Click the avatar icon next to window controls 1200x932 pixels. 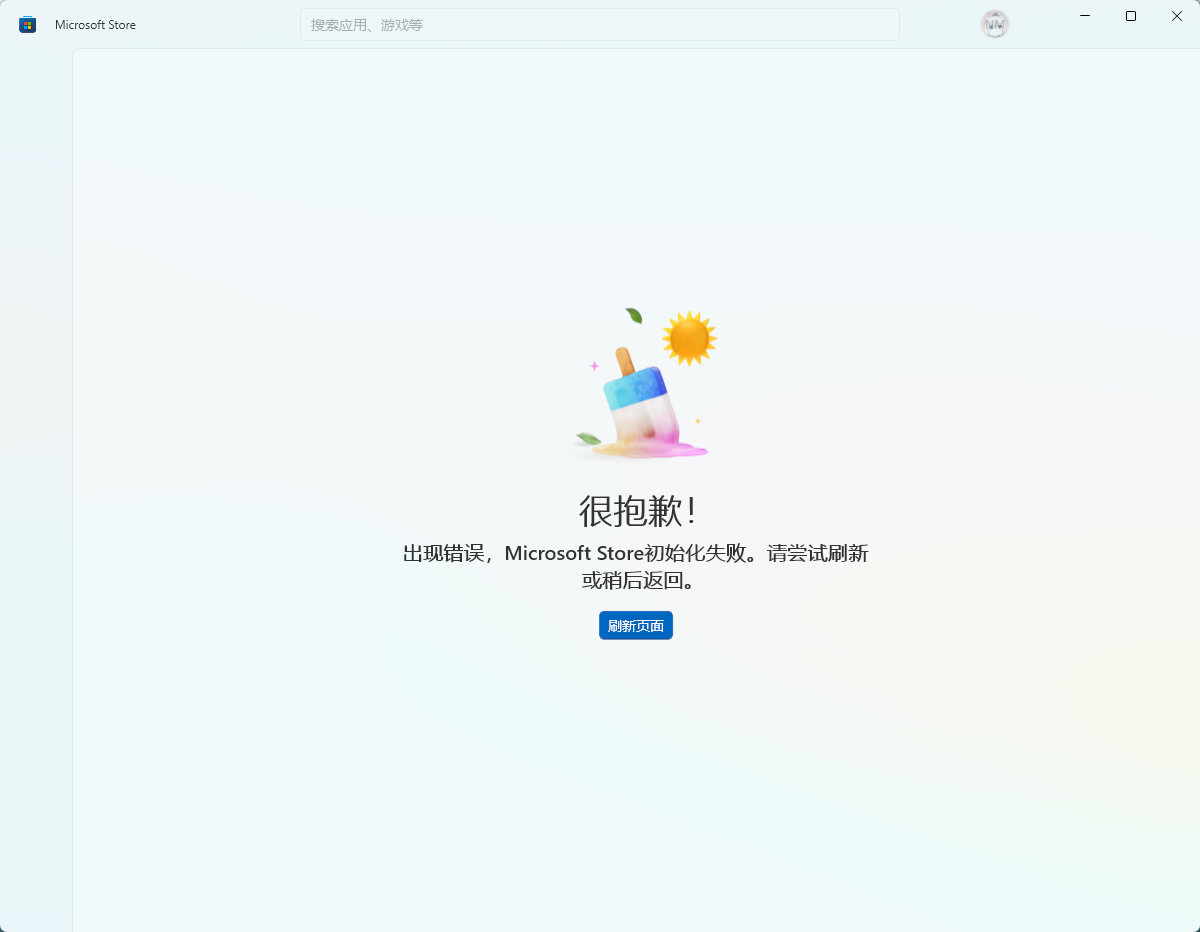[x=994, y=24]
